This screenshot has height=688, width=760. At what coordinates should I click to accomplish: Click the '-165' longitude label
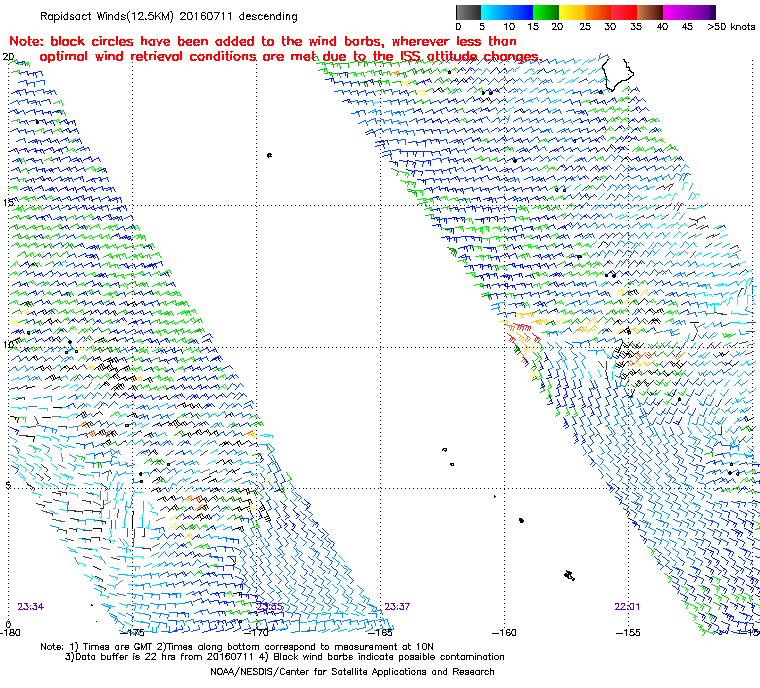pos(381,632)
